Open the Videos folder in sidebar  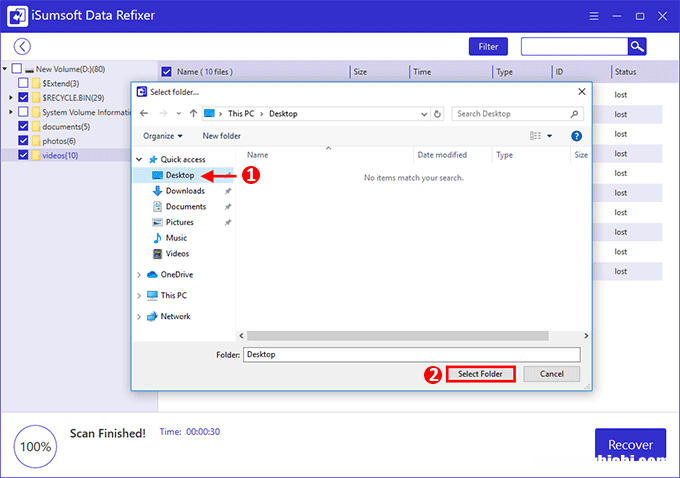click(x=177, y=254)
